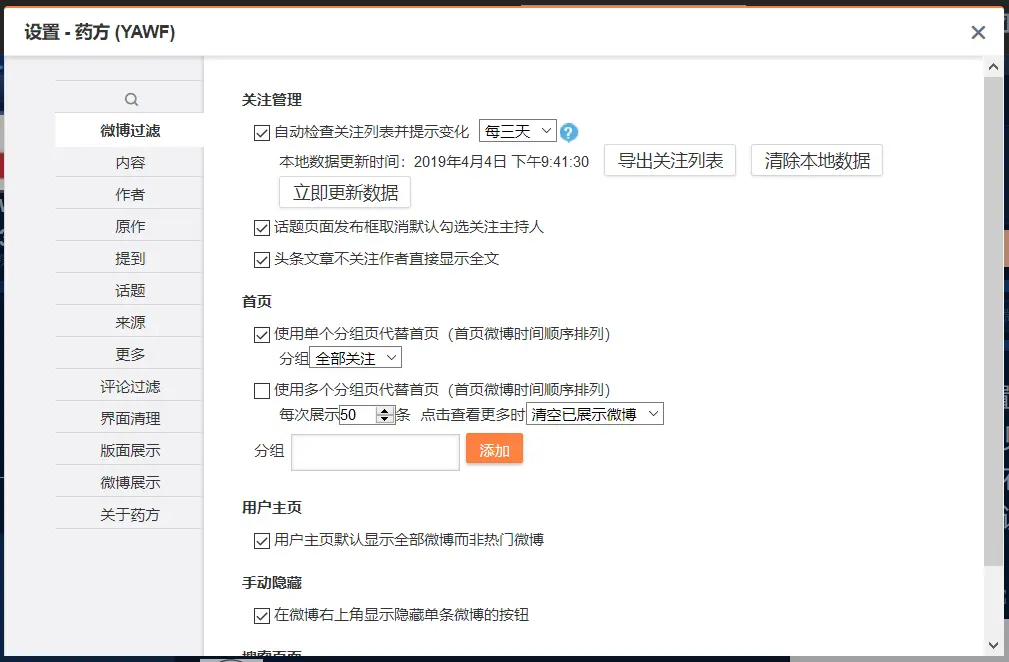
Task: Toggle 头条文章不关注作者直接显示全文 option
Action: point(261,260)
